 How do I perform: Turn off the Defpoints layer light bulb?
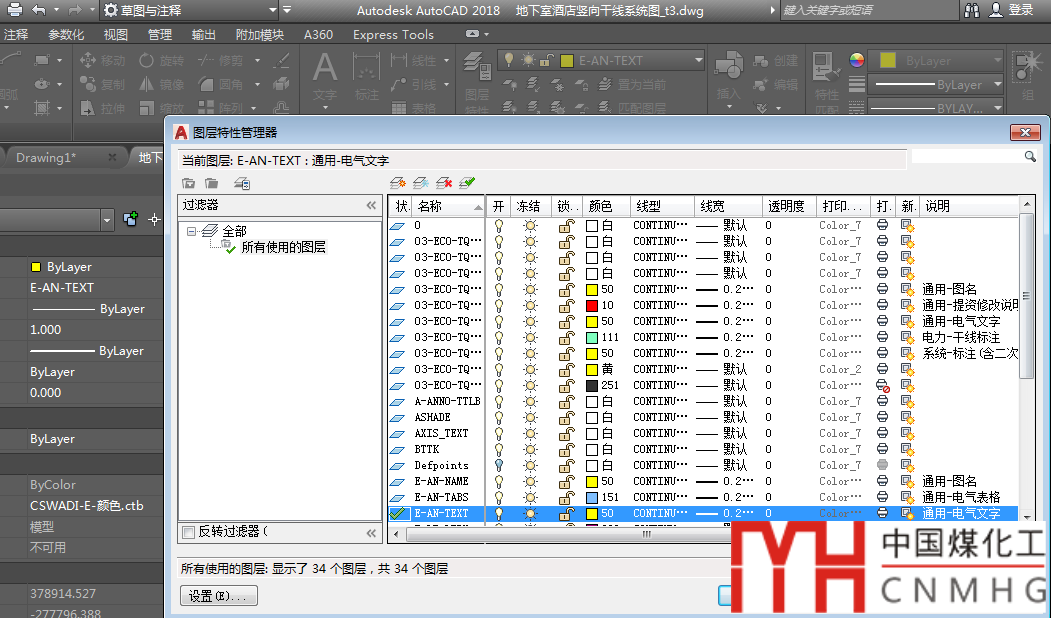499,465
